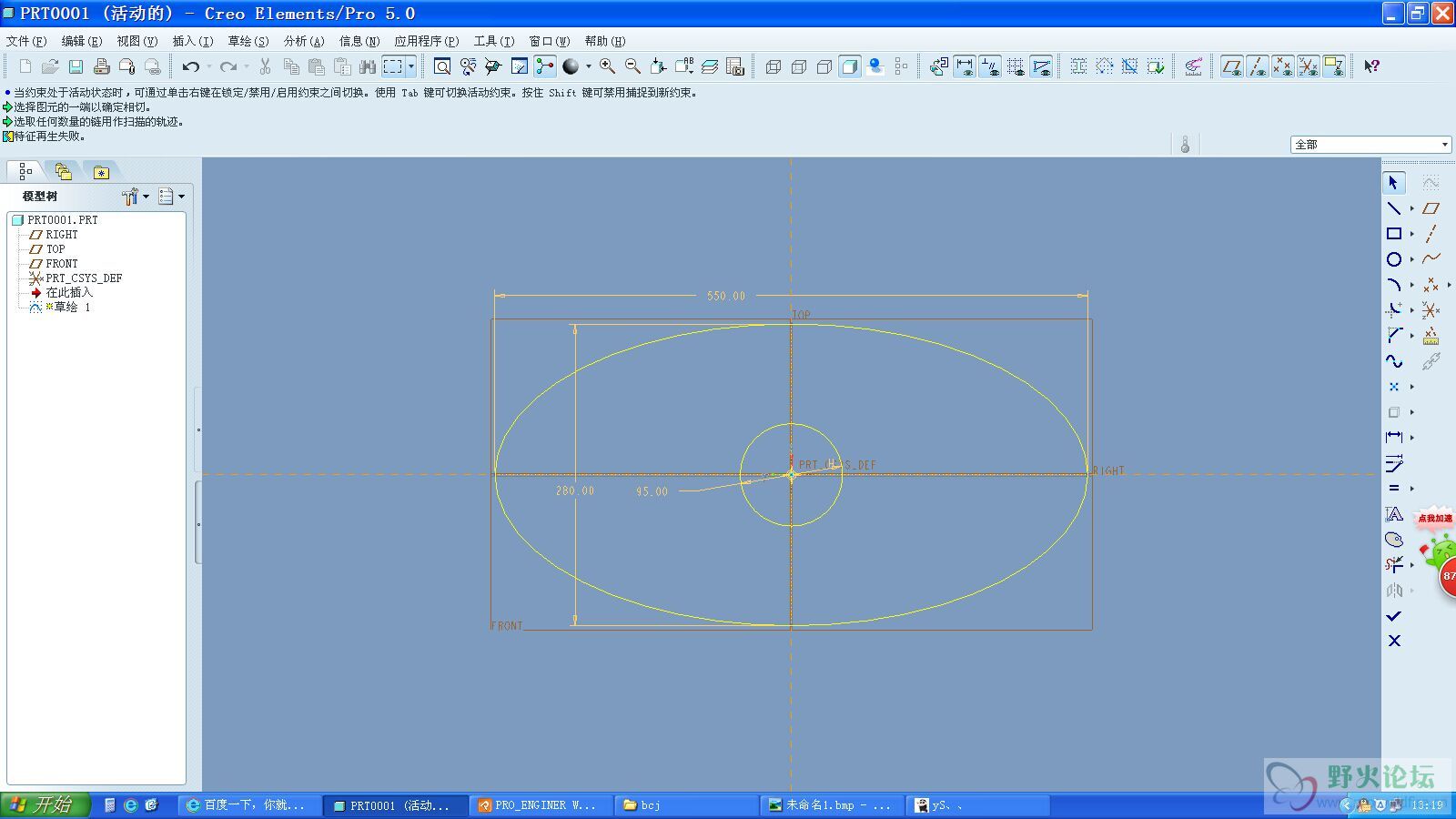Select the Normal dimension tool
The width and height of the screenshot is (1456, 819).
click(x=1393, y=438)
